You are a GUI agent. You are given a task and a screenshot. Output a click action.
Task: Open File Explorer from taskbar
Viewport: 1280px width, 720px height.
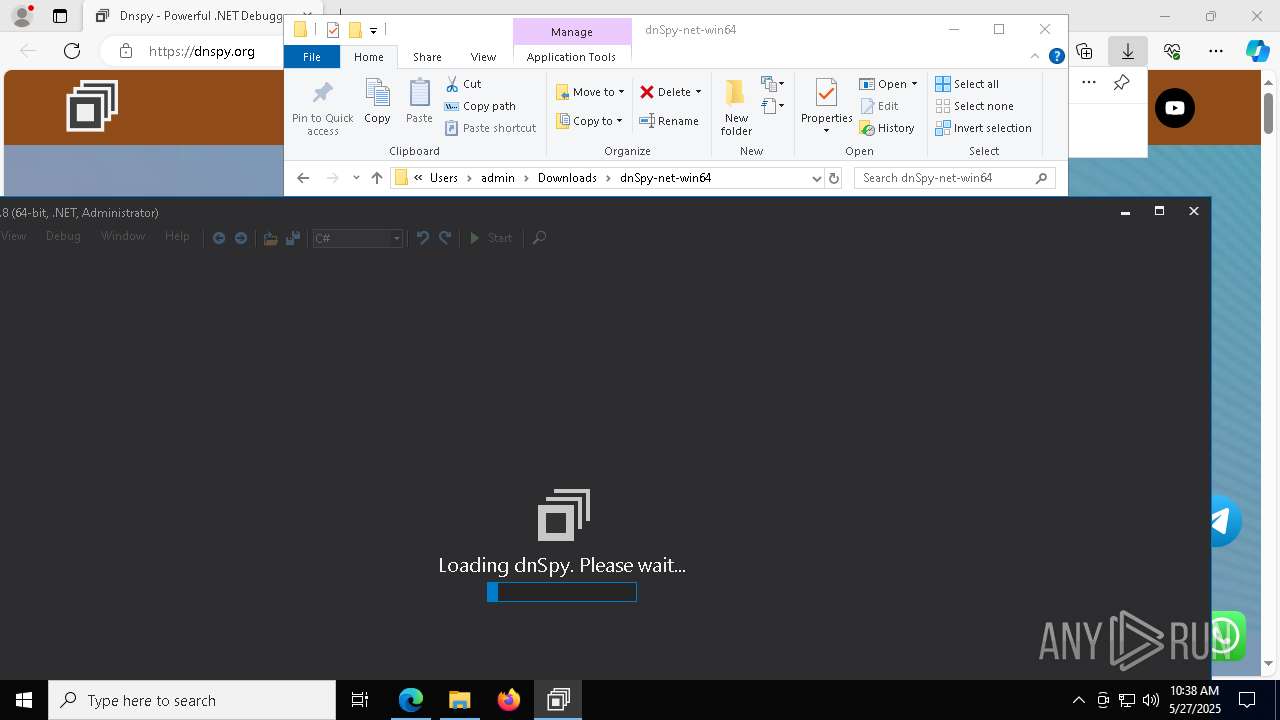click(460, 700)
